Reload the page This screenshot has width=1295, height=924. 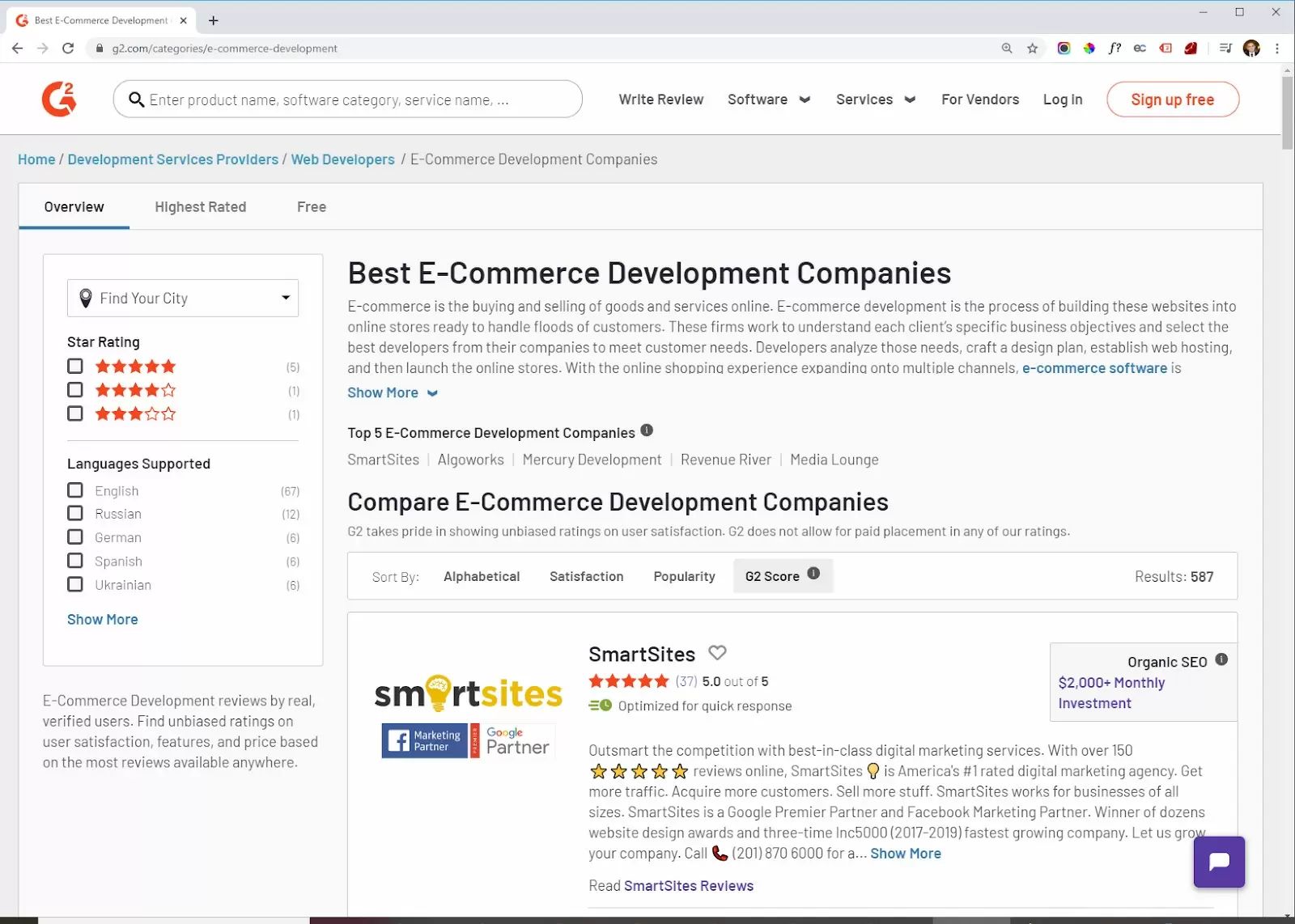coord(68,49)
